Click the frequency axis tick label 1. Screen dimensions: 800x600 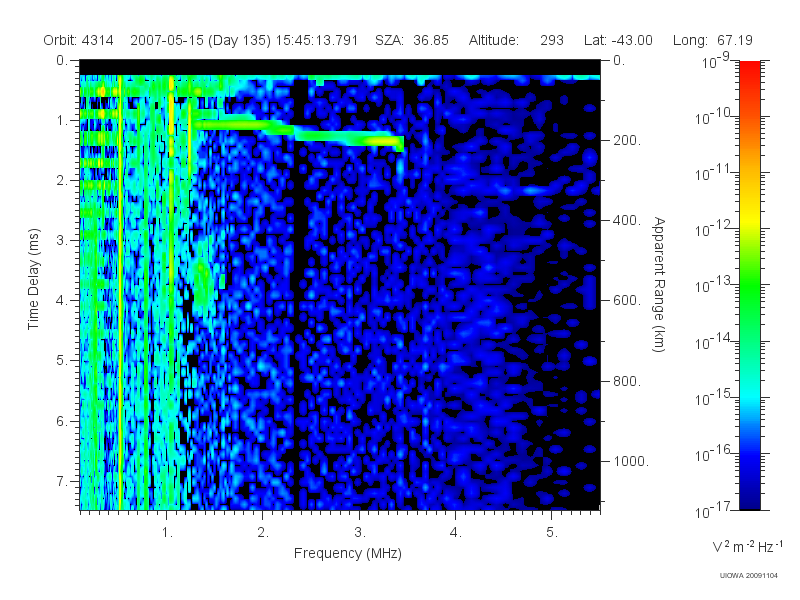(x=167, y=533)
